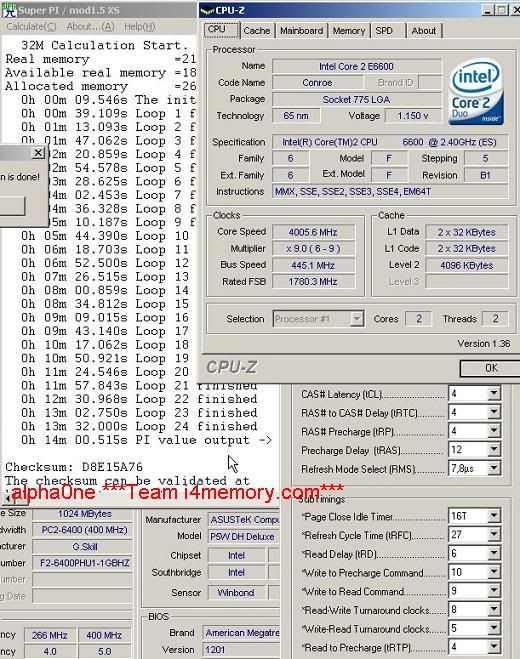The width and height of the screenshot is (520, 659).
Task: Click the memory manufacturer value 'G.Skill'
Action: pyautogui.click(x=83, y=547)
